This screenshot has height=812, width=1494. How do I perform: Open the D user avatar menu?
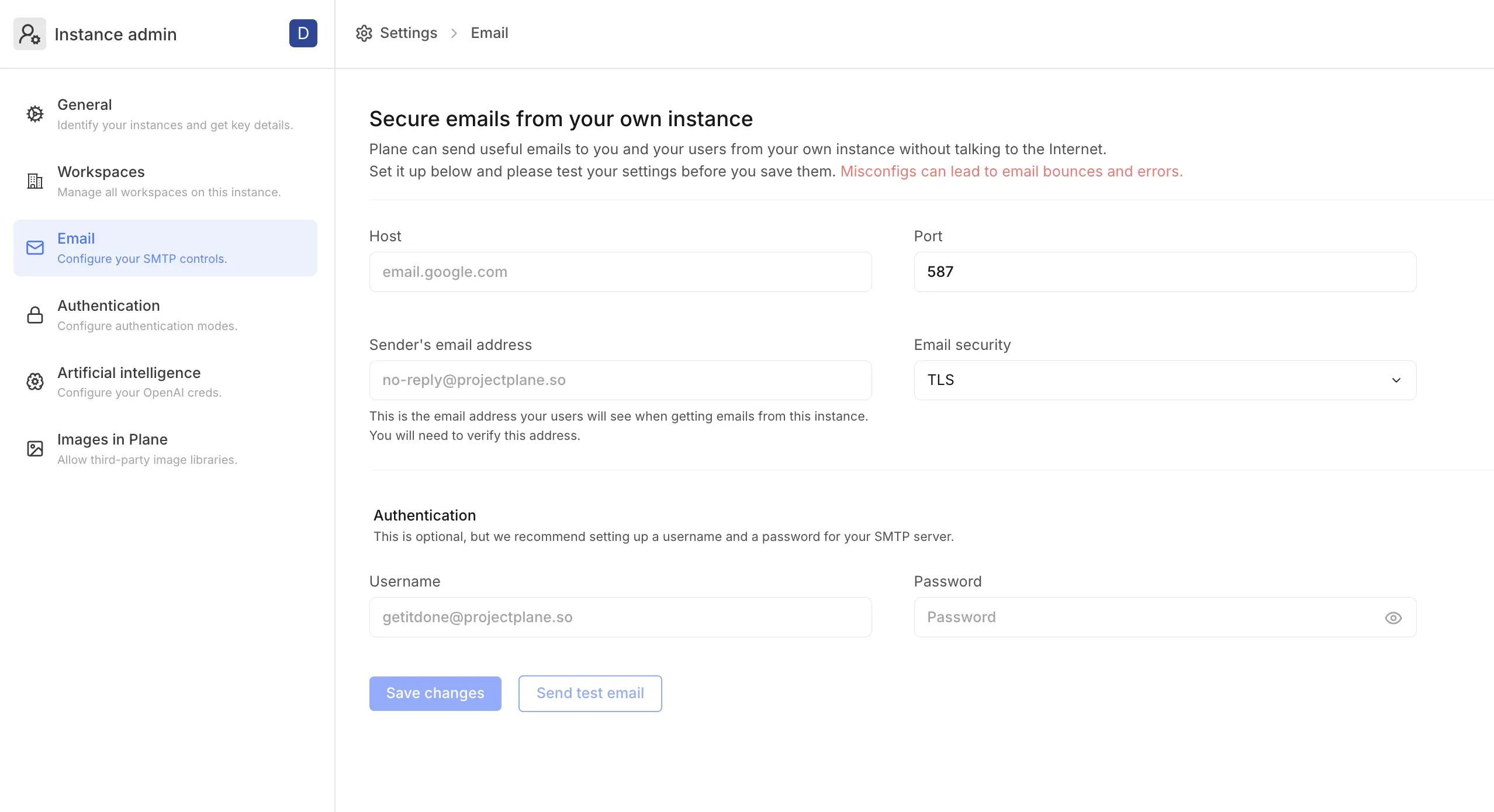coord(303,33)
